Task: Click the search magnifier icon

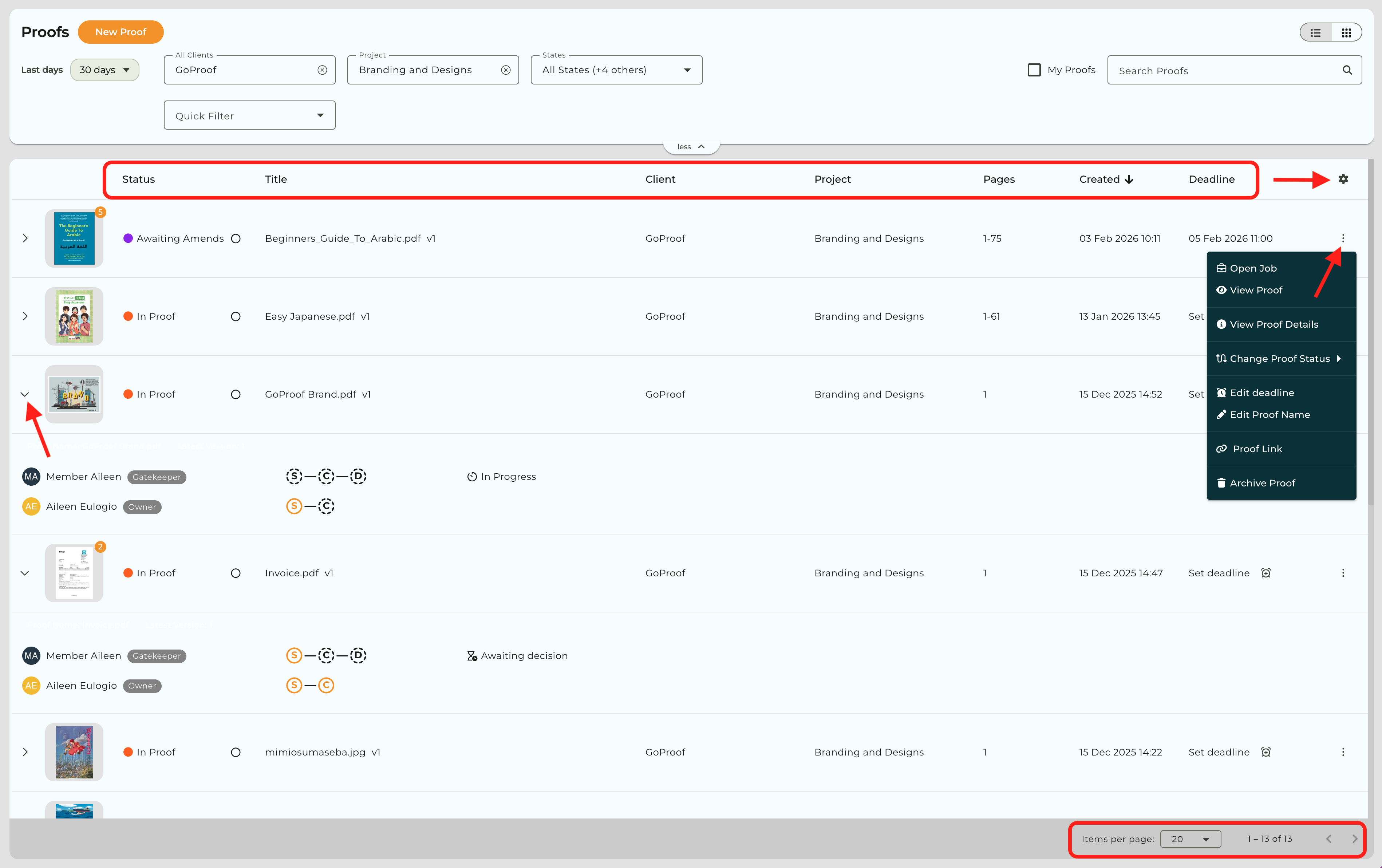Action: 1347,70
